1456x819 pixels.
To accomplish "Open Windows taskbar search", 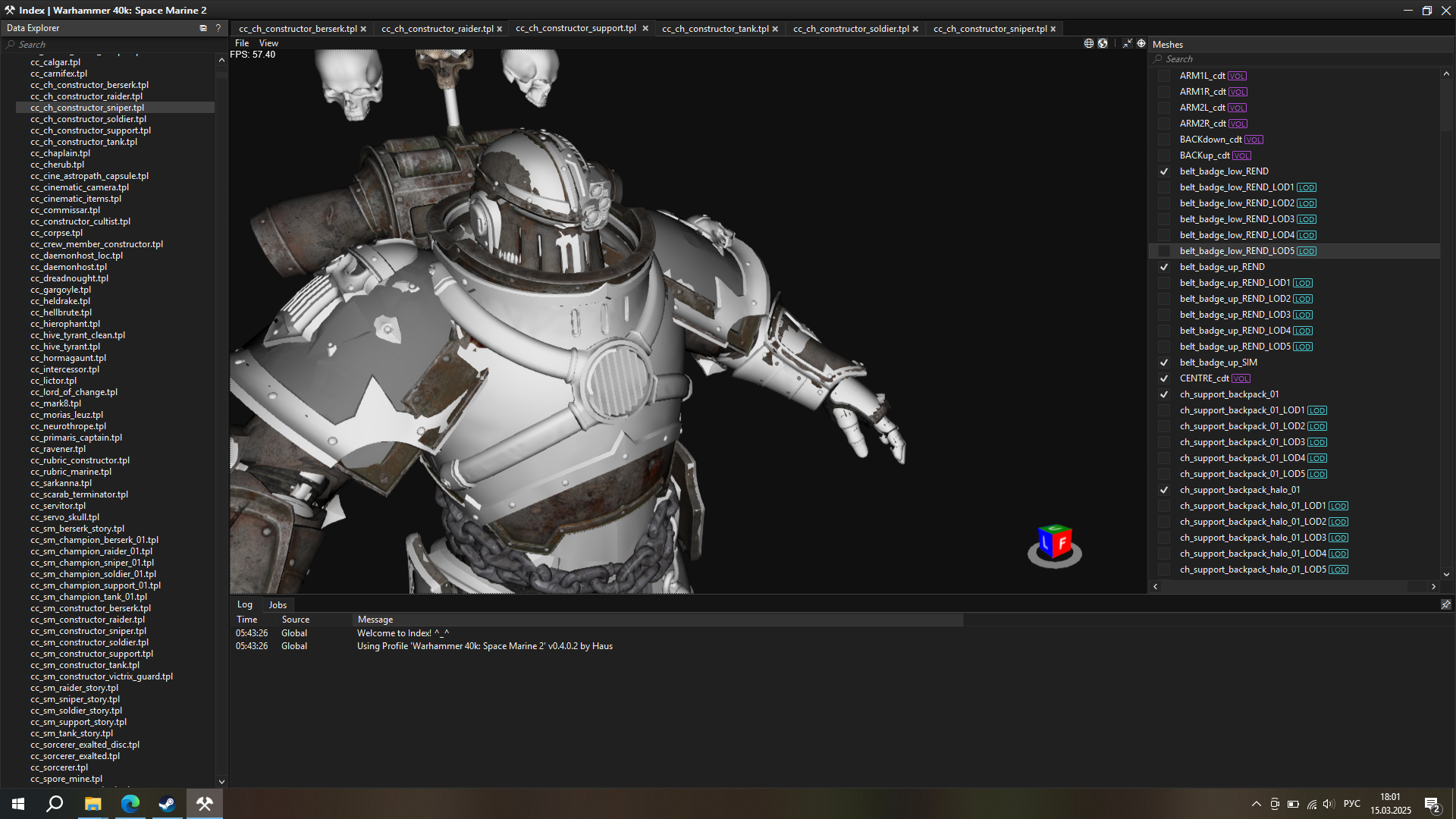I will click(x=55, y=804).
